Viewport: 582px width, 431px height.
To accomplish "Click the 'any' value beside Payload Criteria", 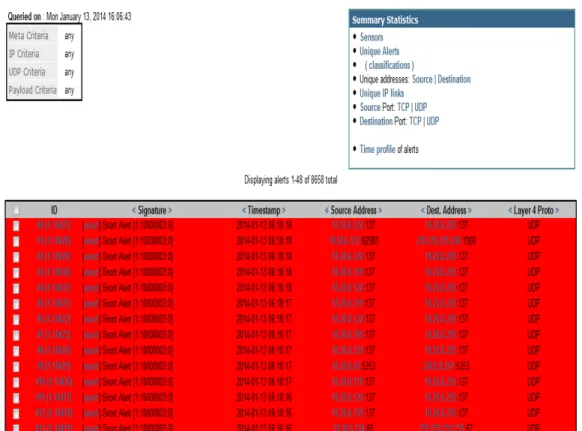I will point(69,91).
